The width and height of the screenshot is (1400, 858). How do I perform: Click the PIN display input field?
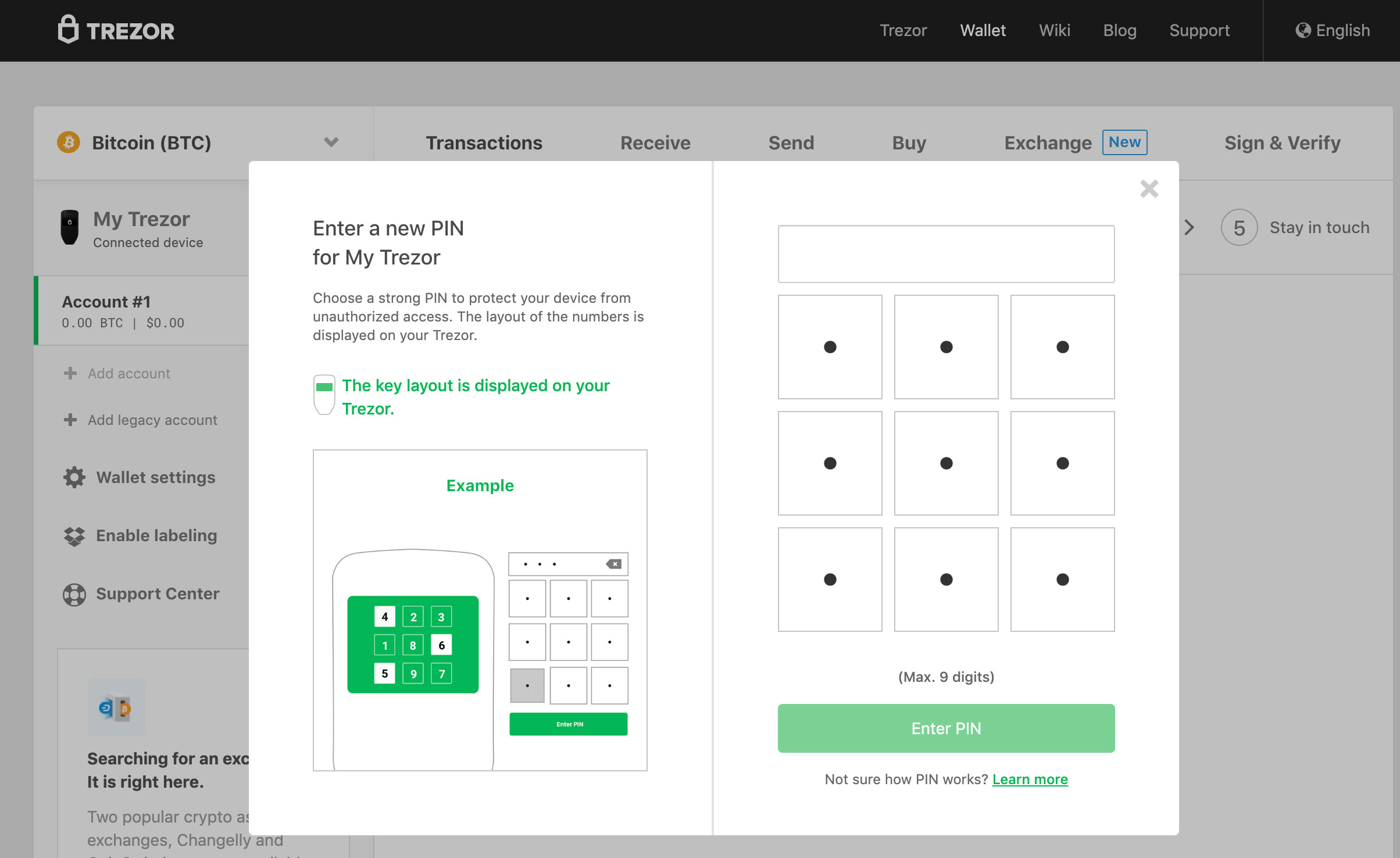[946, 254]
